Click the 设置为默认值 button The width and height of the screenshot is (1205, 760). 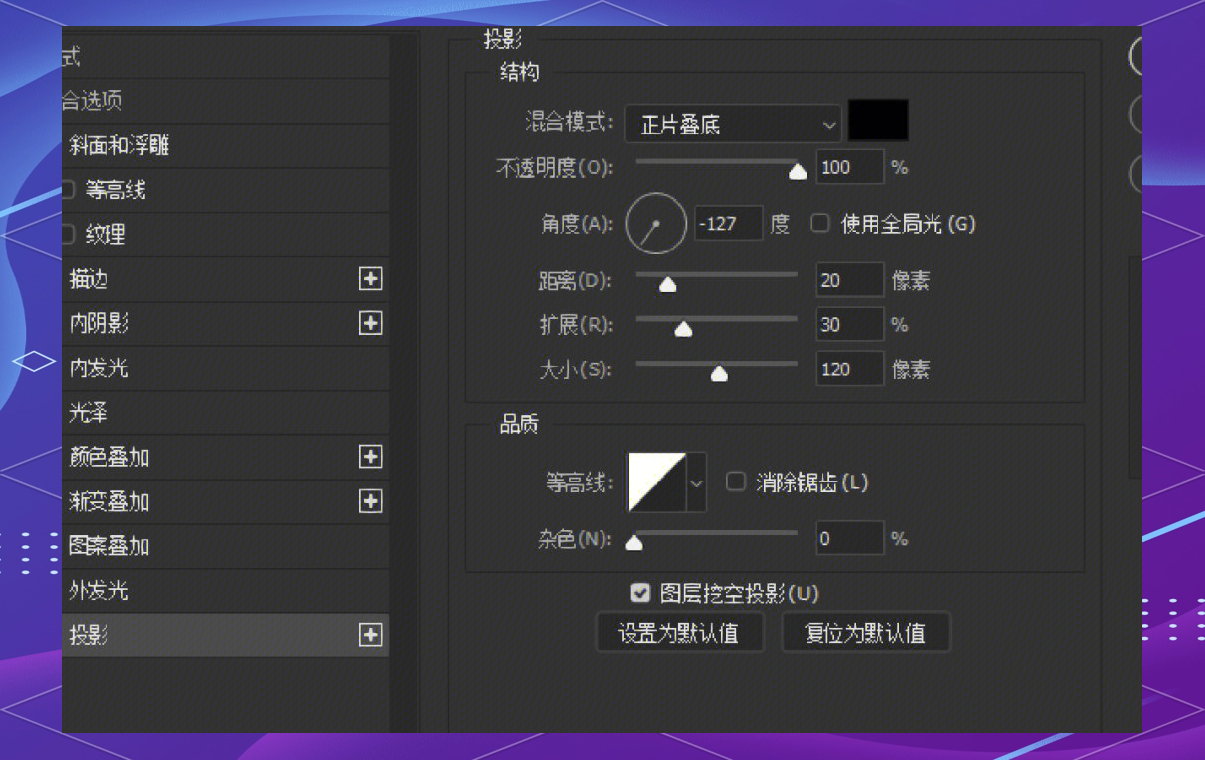(x=680, y=633)
